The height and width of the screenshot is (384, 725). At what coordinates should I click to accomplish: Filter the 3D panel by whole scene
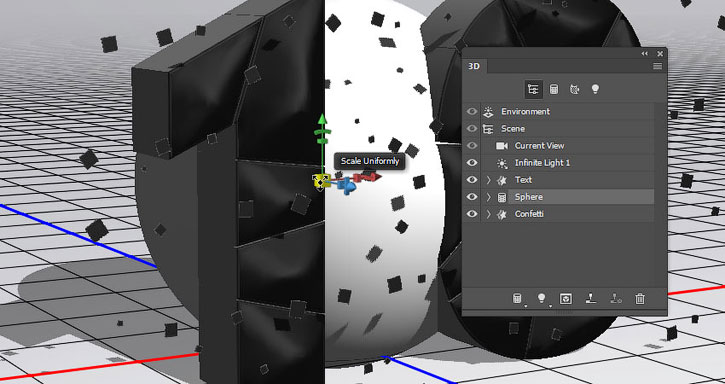pos(533,89)
